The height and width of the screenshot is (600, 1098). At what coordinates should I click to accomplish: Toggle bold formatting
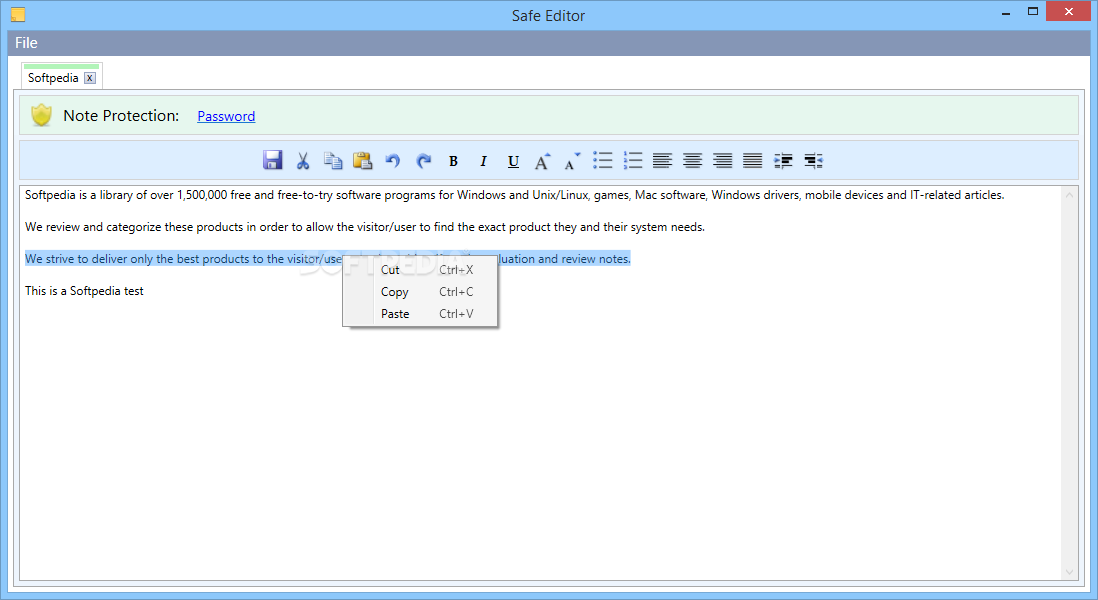coord(453,161)
